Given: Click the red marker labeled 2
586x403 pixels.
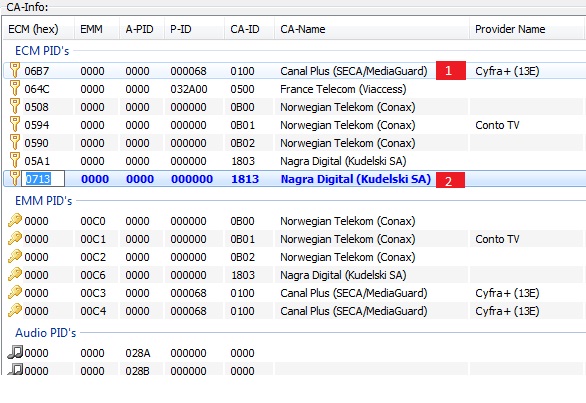Looking at the screenshot, I should coord(450,180).
